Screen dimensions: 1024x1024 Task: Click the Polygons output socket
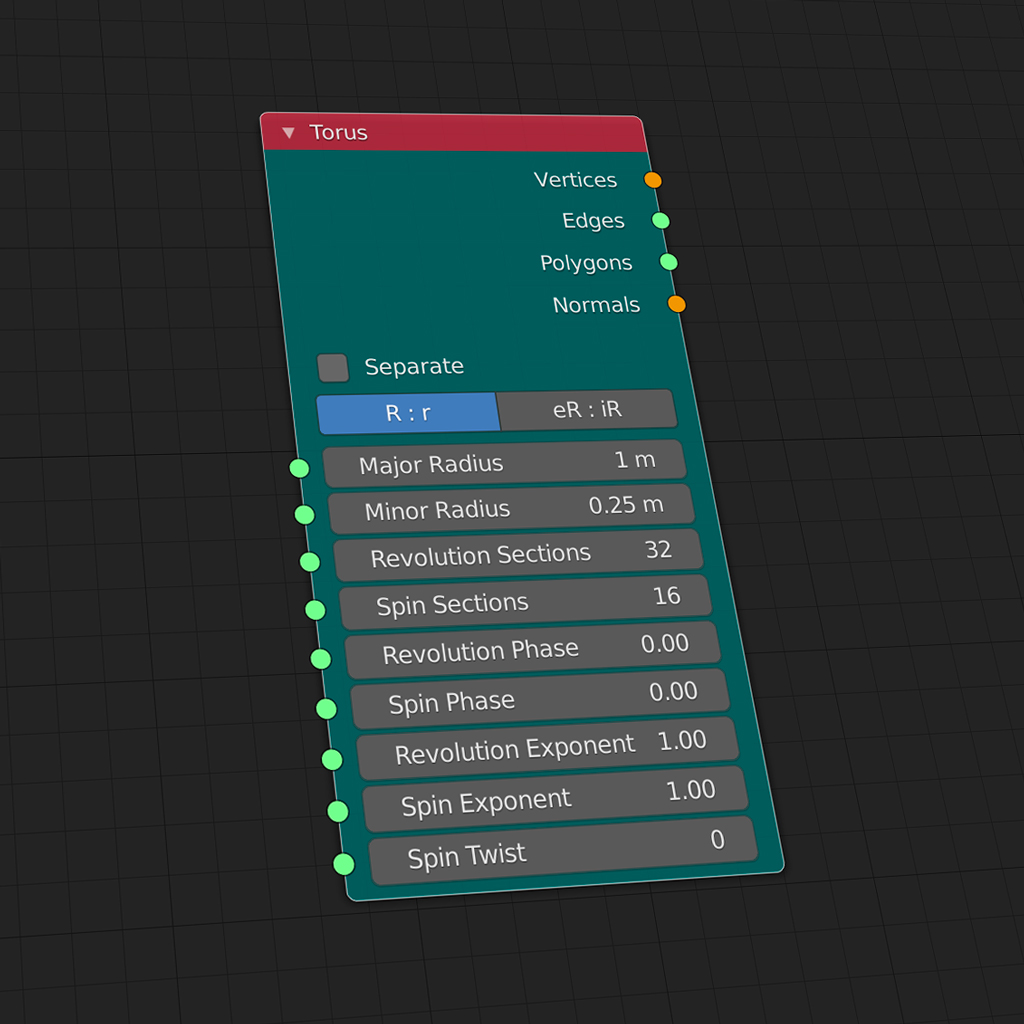click(x=669, y=262)
